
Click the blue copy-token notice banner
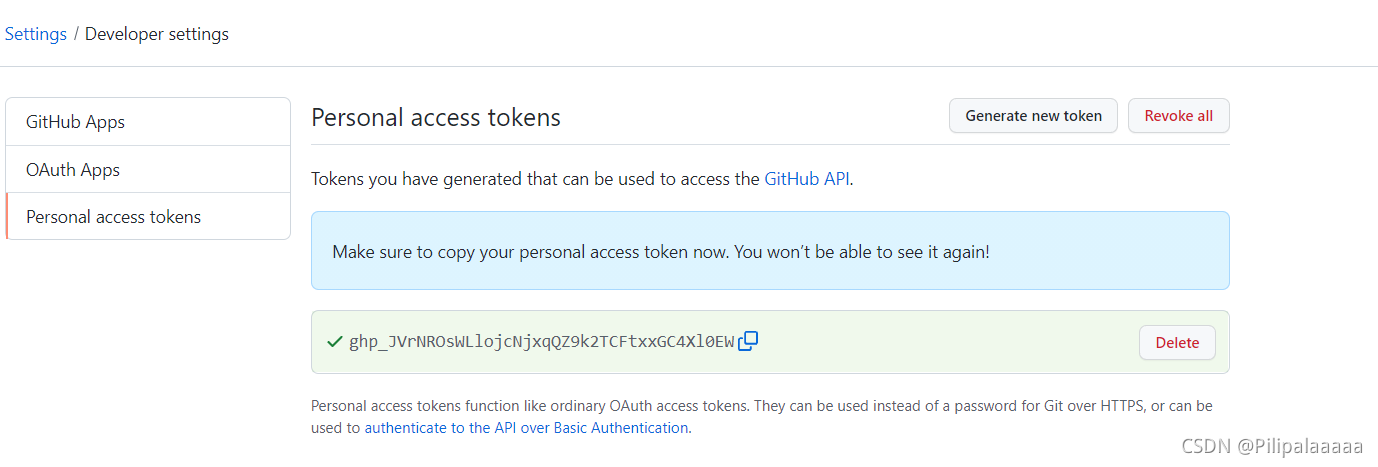pyautogui.click(x=769, y=251)
